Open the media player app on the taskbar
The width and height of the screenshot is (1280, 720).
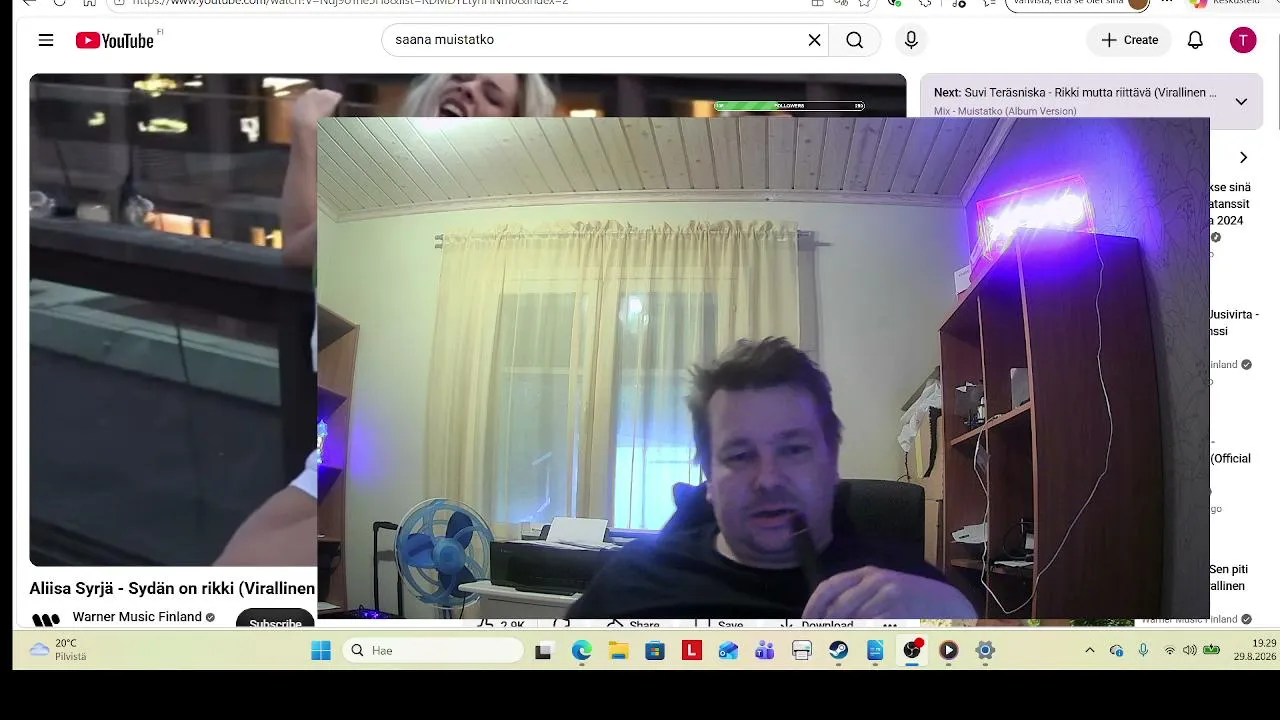pyautogui.click(x=948, y=651)
